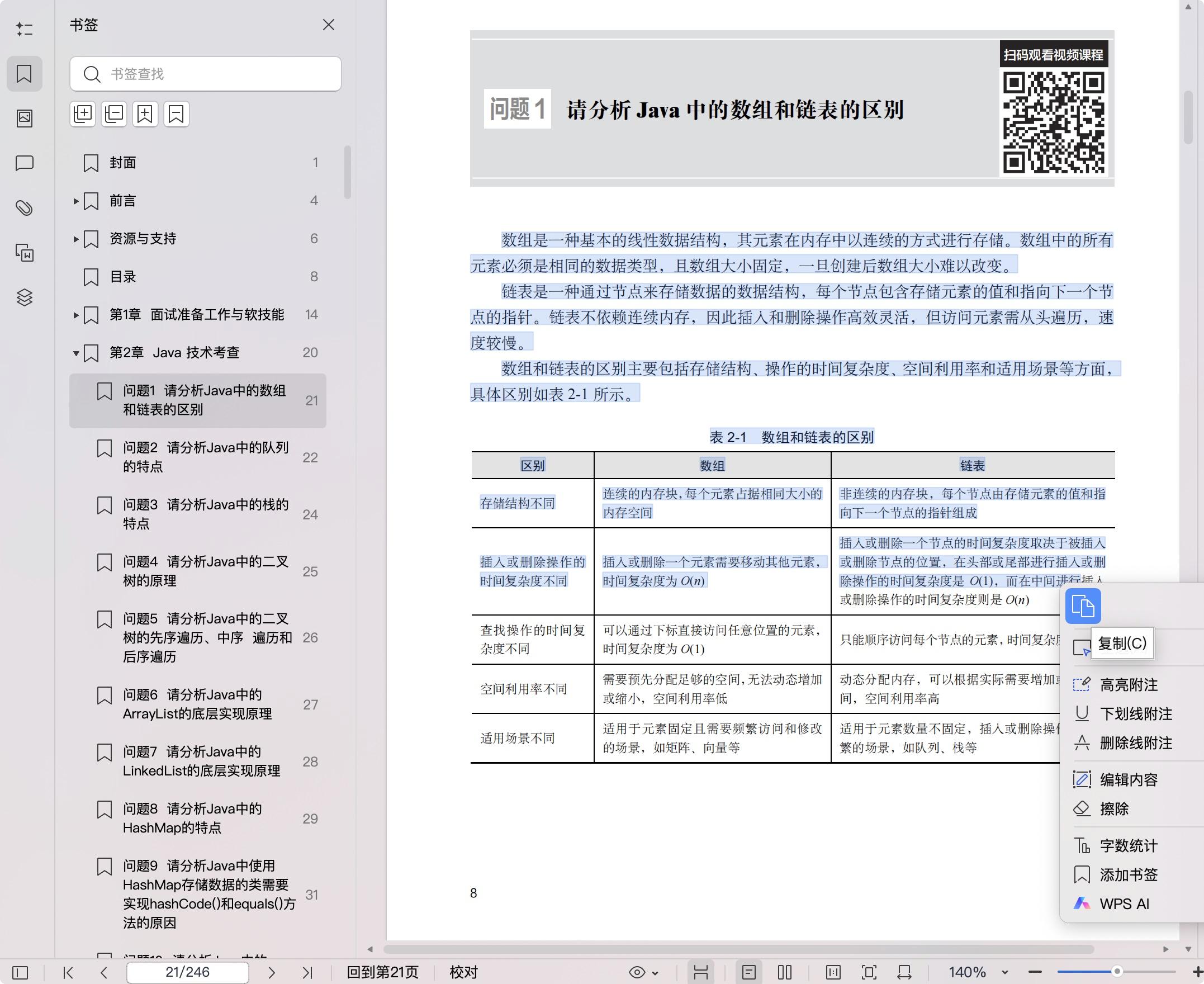The image size is (1204, 984).
Task: Click the remove bookmark icon
Action: tap(176, 114)
